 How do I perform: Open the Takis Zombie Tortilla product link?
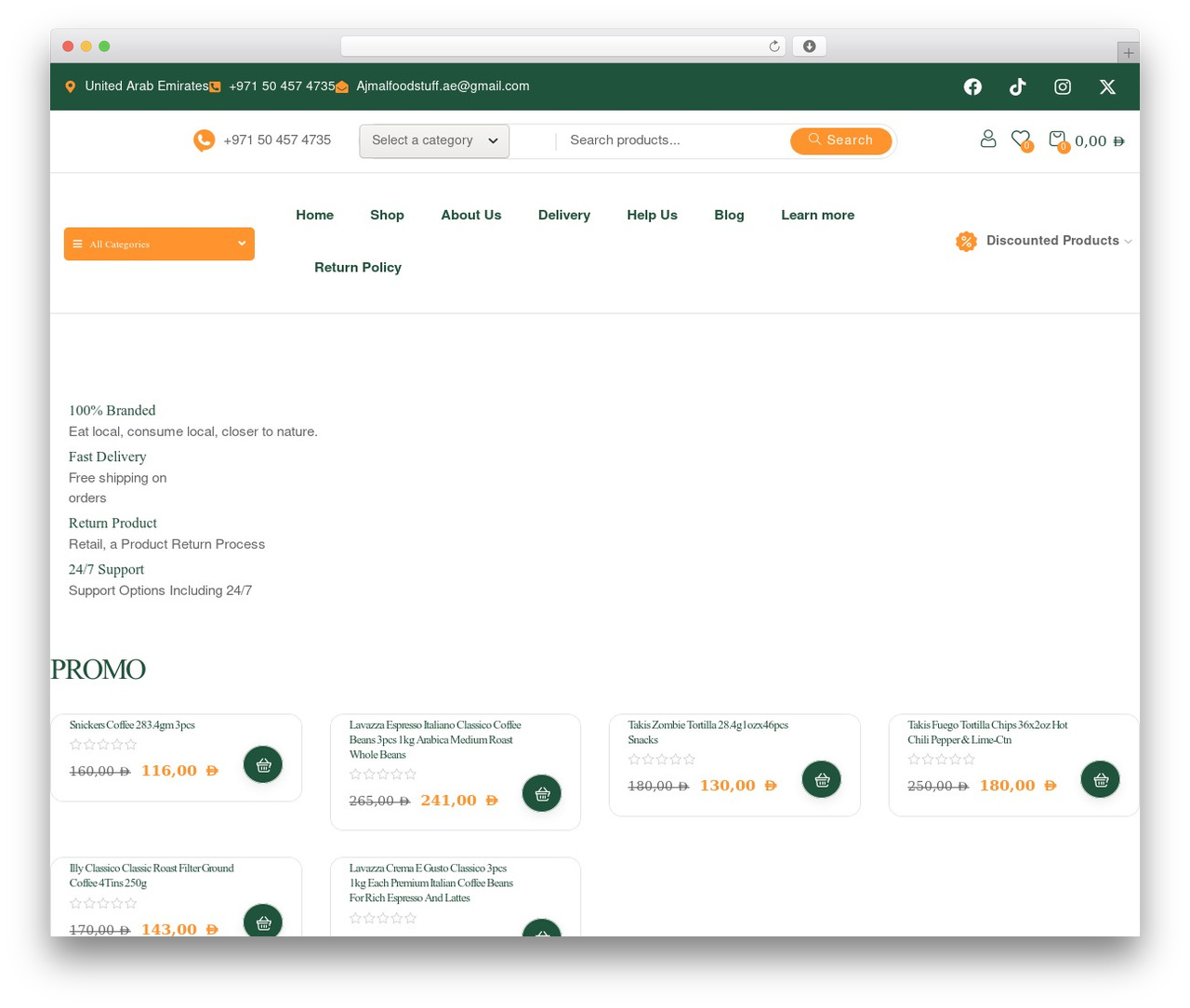coord(707,733)
